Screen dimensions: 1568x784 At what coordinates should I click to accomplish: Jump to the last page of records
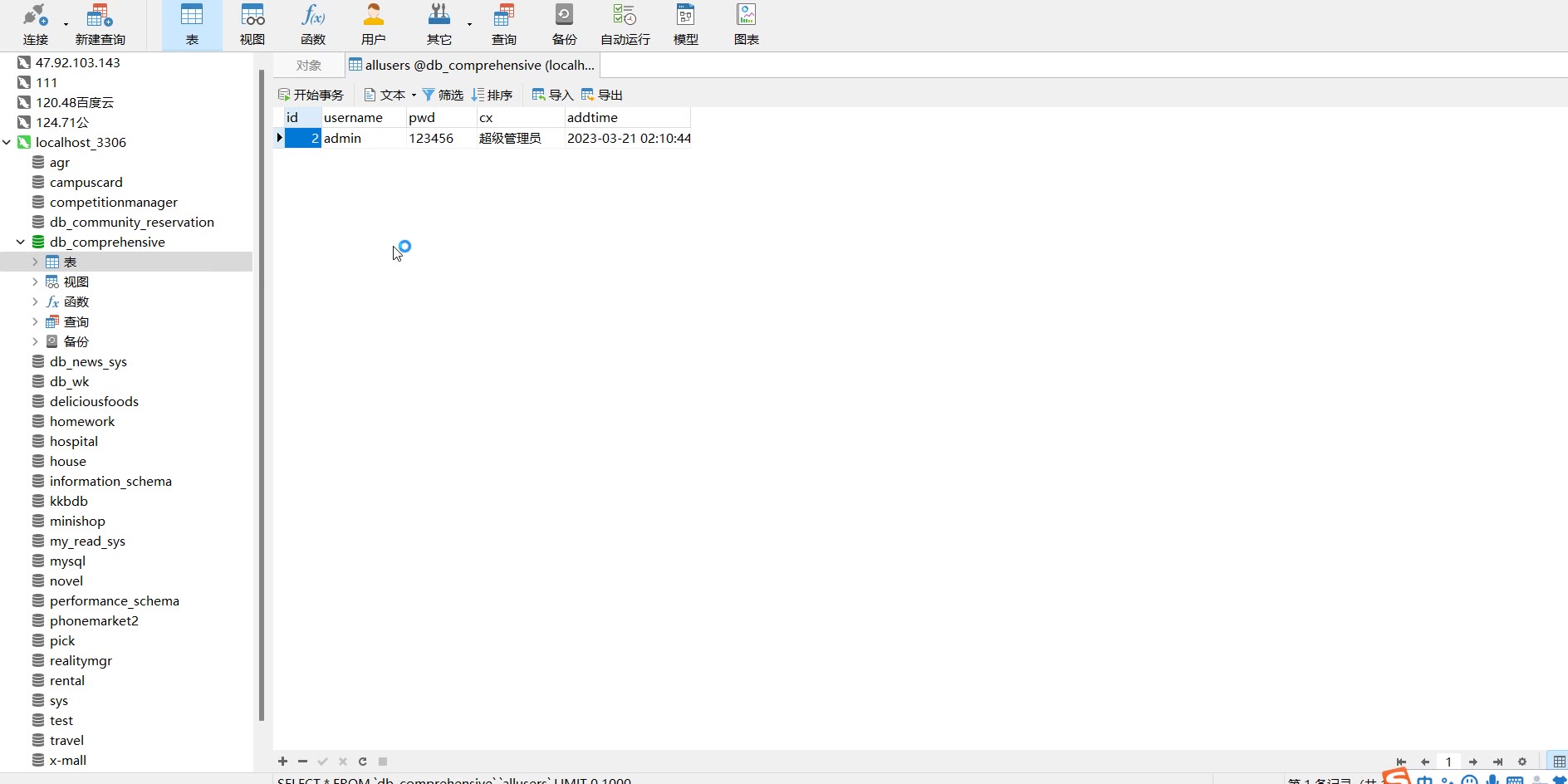[1497, 762]
